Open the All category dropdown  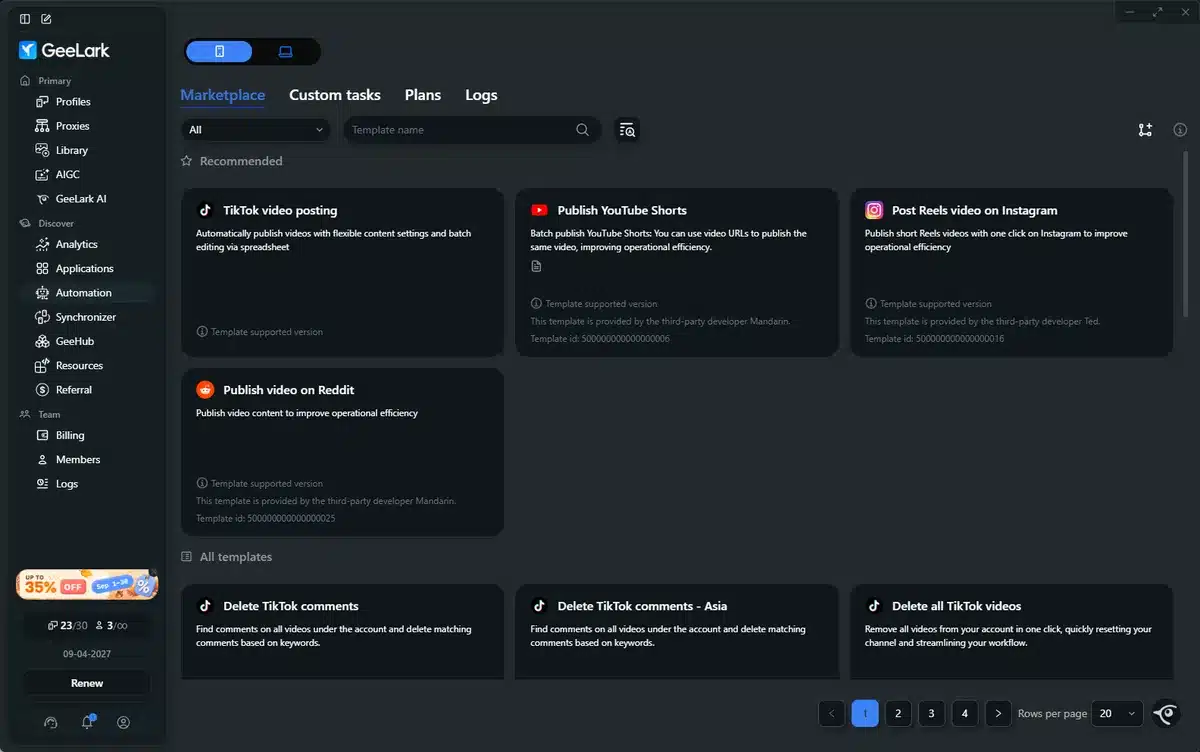256,130
